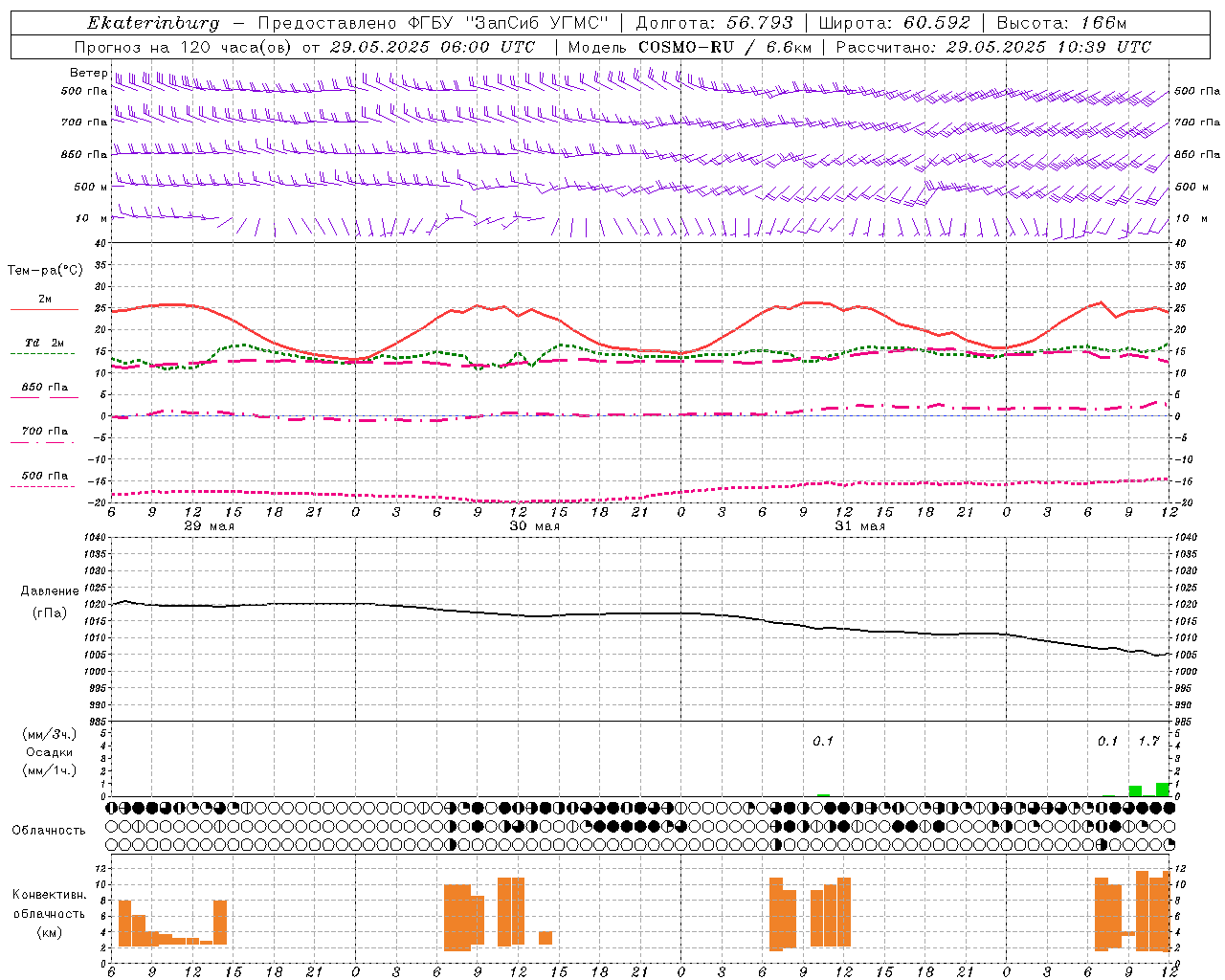Image resolution: width=1225 pixels, height=980 pixels.
Task: Click the Давление (гПа) axis label
Action: click(50, 602)
